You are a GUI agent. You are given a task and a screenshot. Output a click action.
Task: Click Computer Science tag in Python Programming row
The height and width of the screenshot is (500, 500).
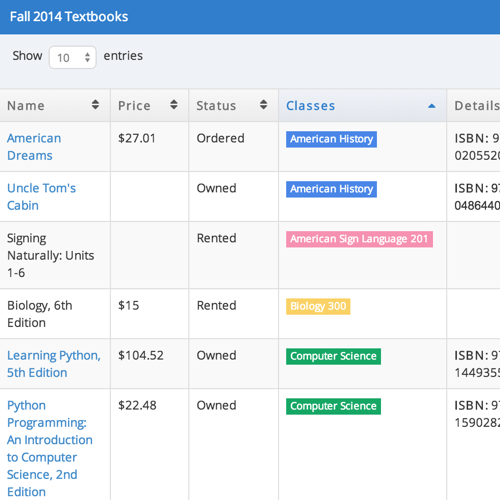pos(333,406)
